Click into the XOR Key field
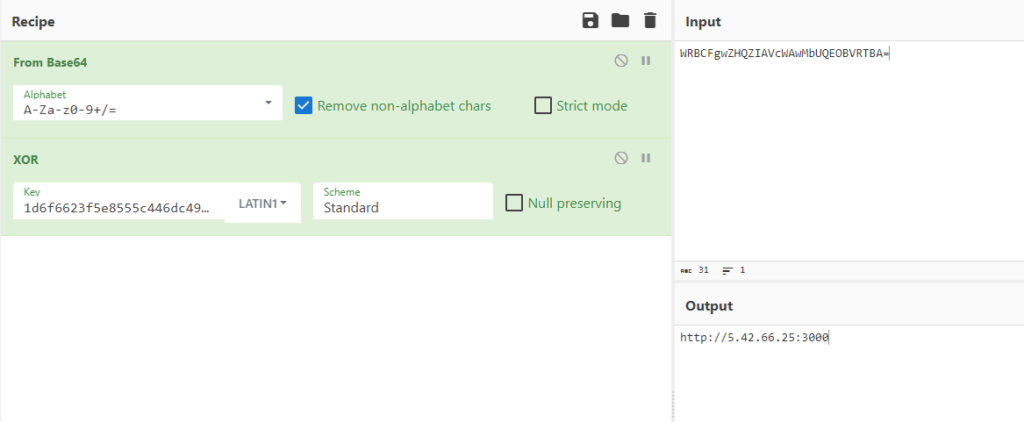 (x=118, y=208)
